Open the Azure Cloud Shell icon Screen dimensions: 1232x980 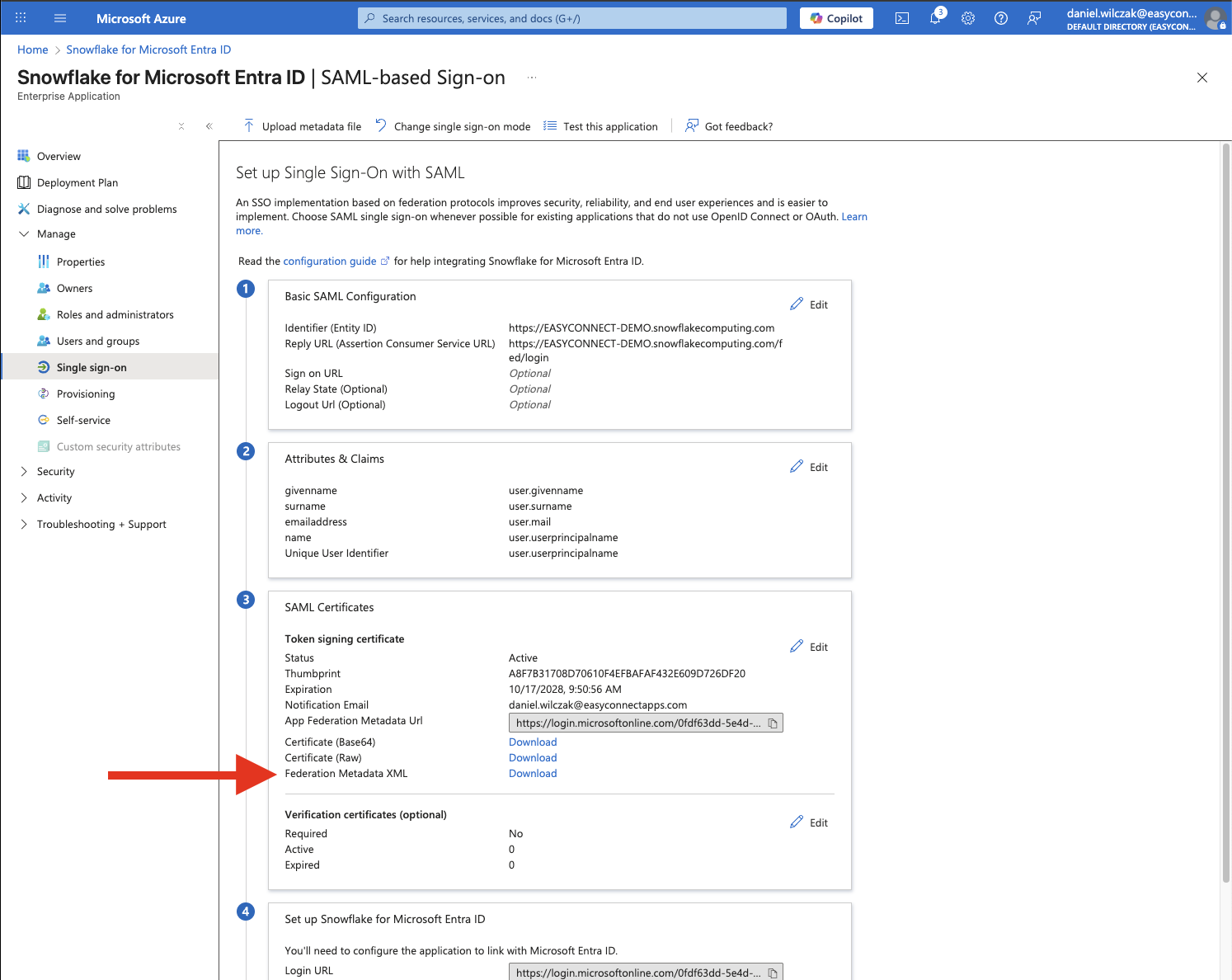(x=902, y=18)
